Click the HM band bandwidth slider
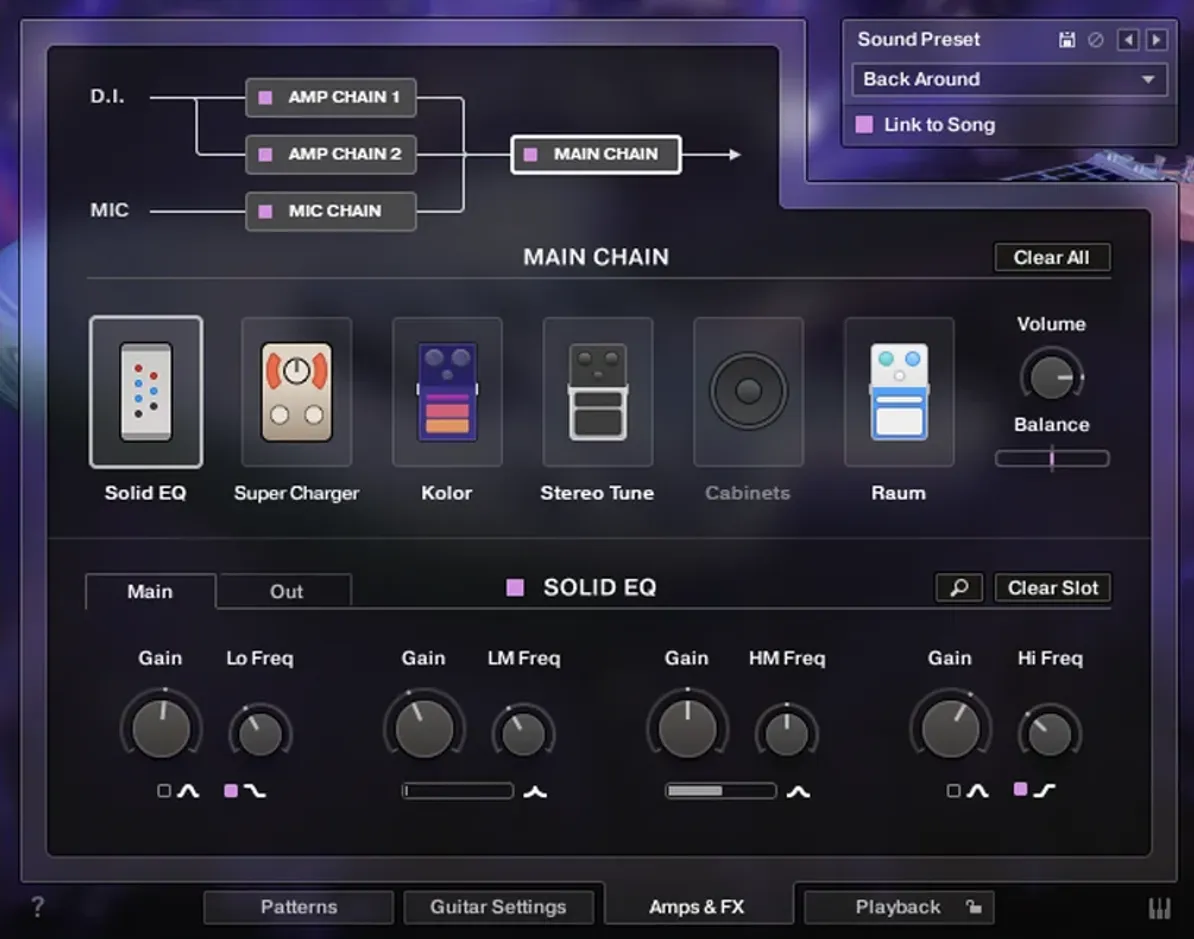This screenshot has width=1194, height=939. pyautogui.click(x=720, y=791)
